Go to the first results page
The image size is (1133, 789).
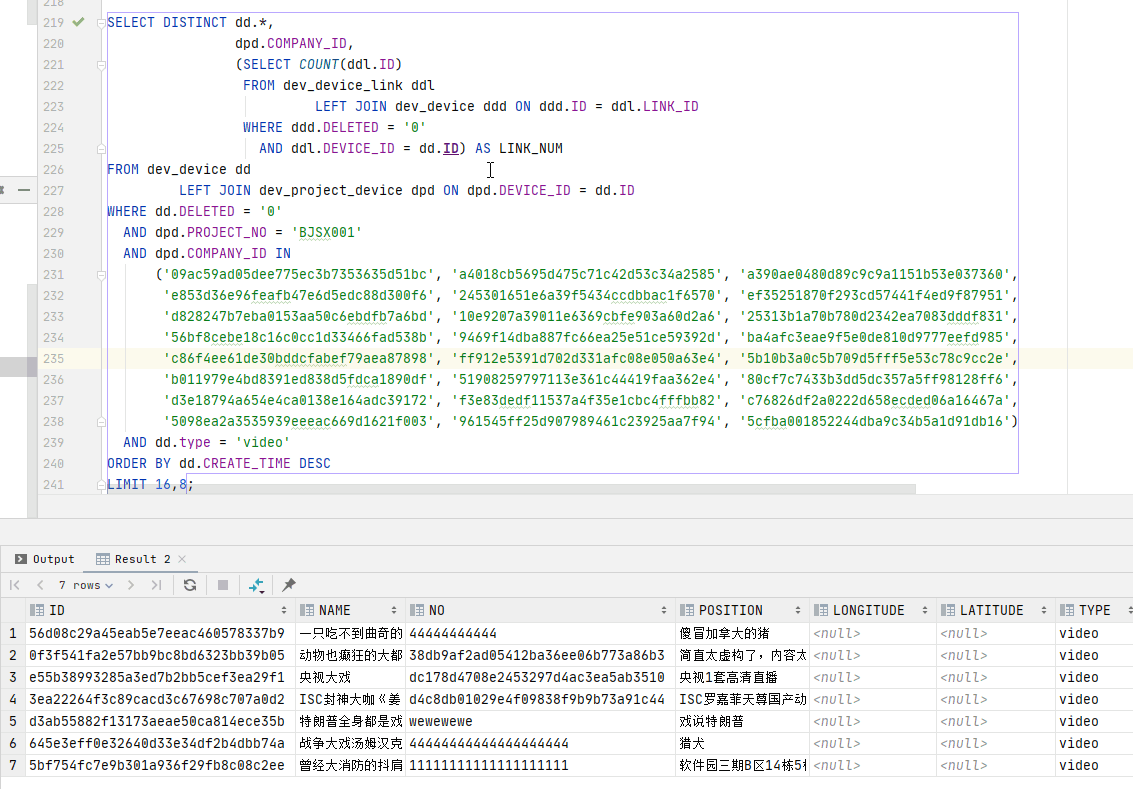coord(15,585)
